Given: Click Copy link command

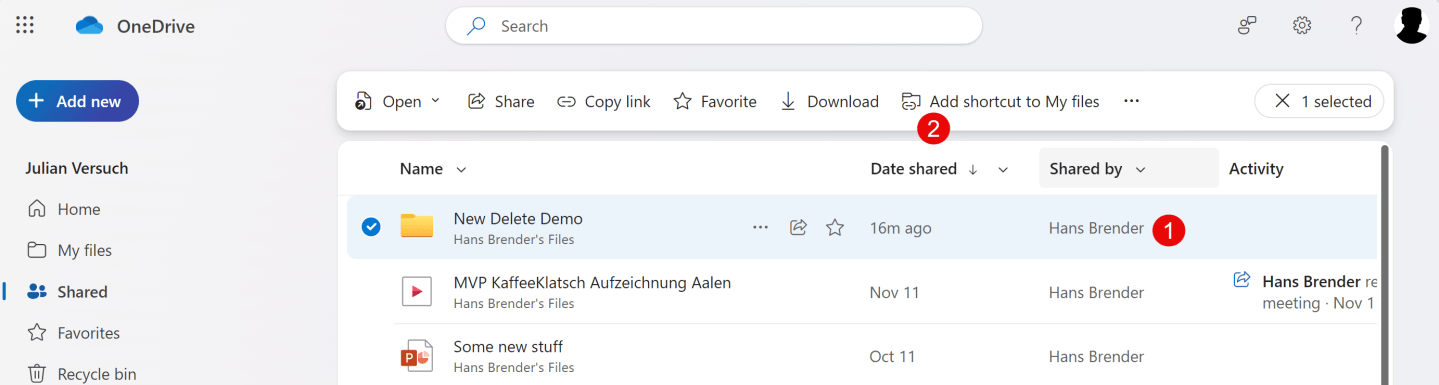Looking at the screenshot, I should [604, 101].
